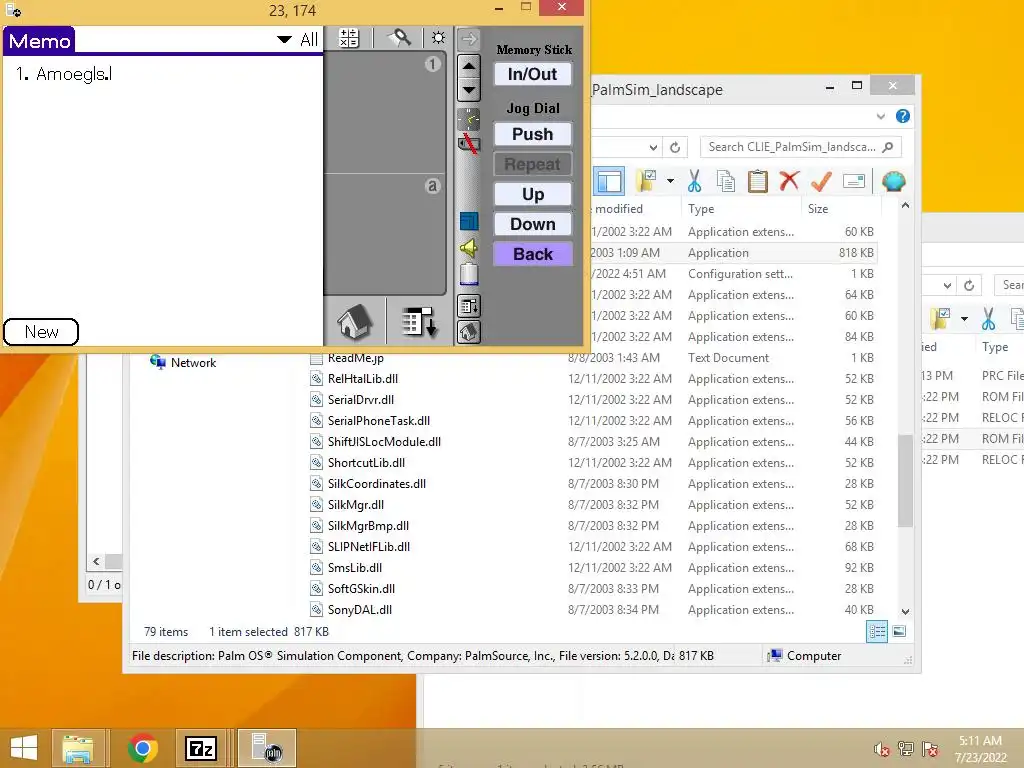Click the blue Help question mark icon

(x=903, y=116)
